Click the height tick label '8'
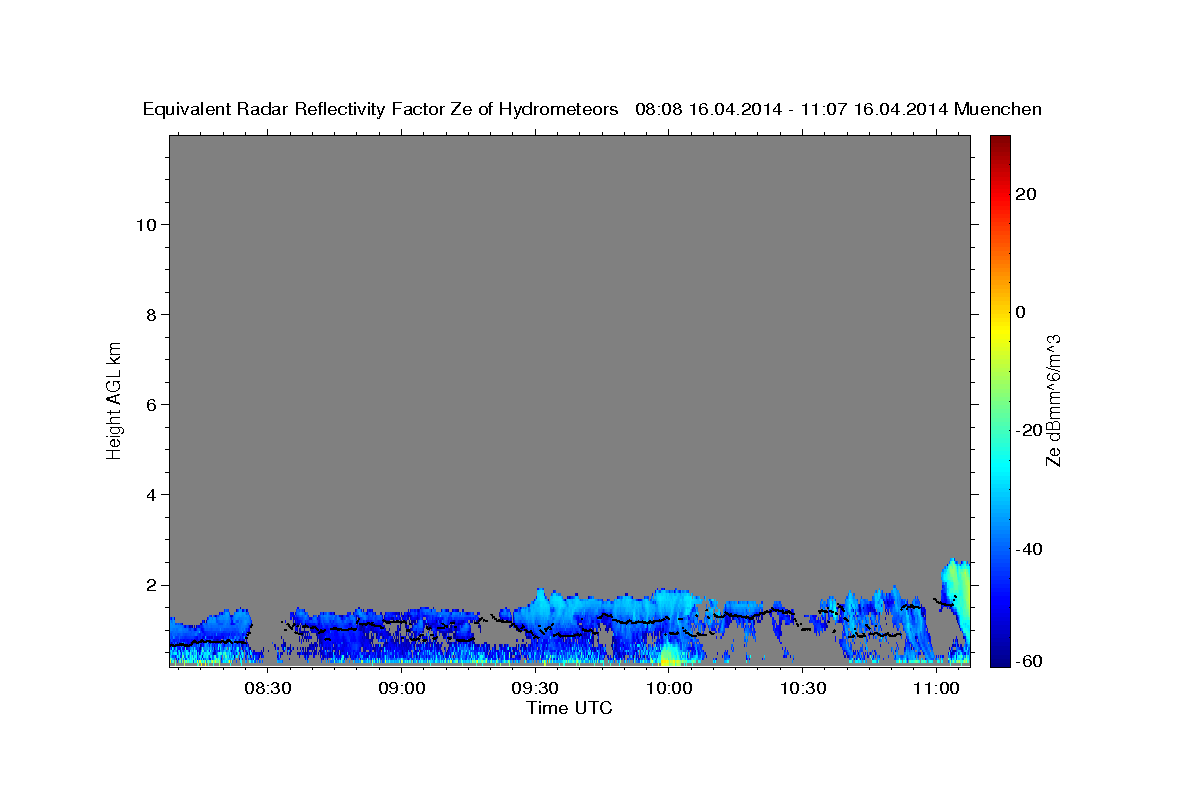1200x800 pixels. (150, 314)
